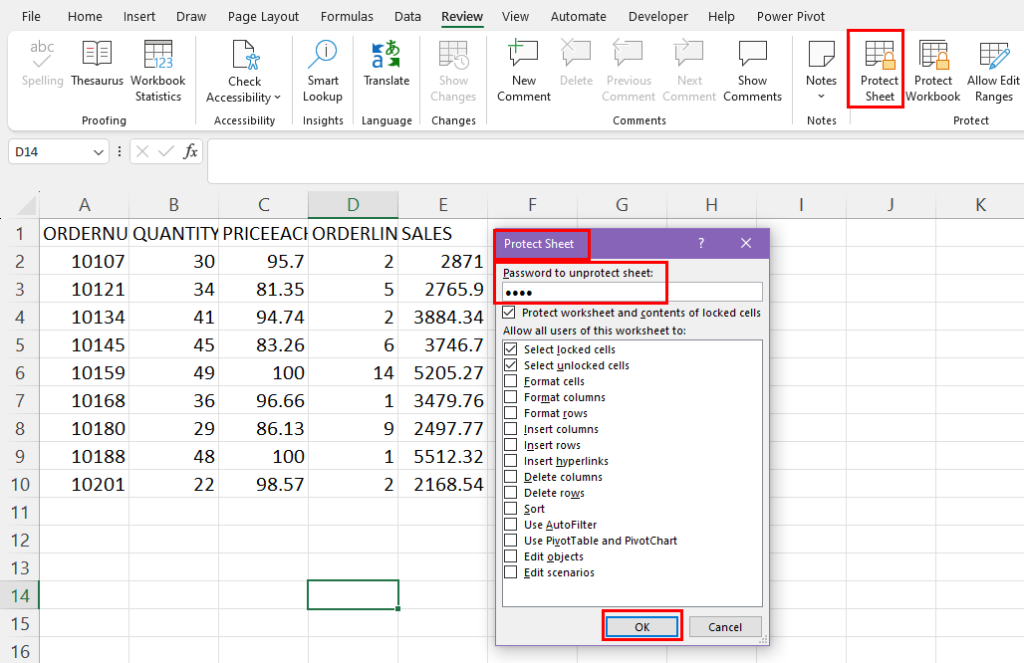Click Show Comments

pyautogui.click(x=752, y=71)
